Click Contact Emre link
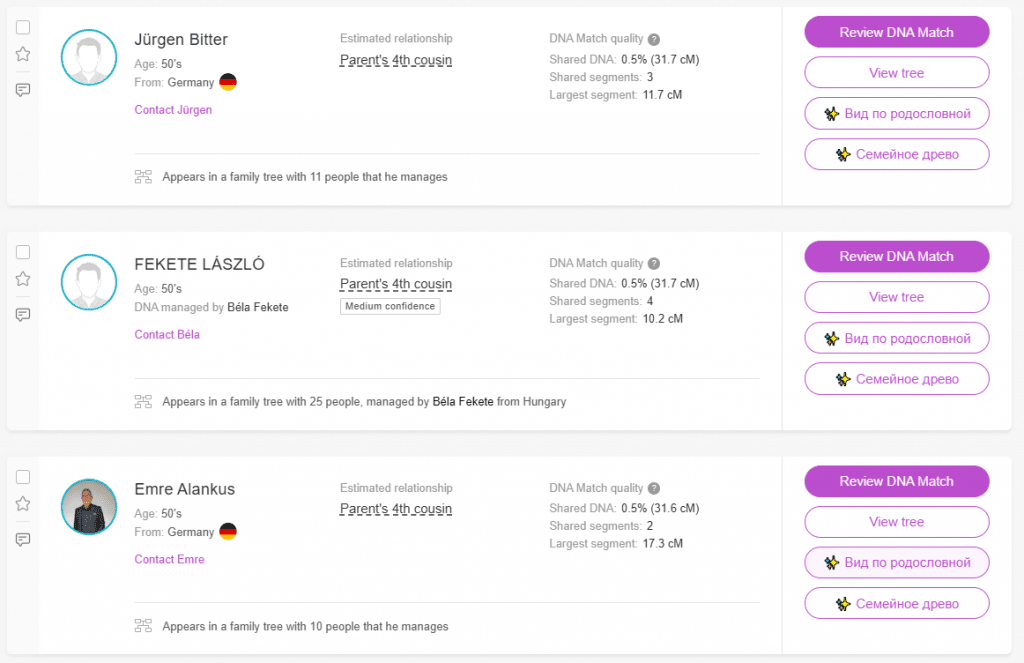The image size is (1024, 663). [x=169, y=559]
